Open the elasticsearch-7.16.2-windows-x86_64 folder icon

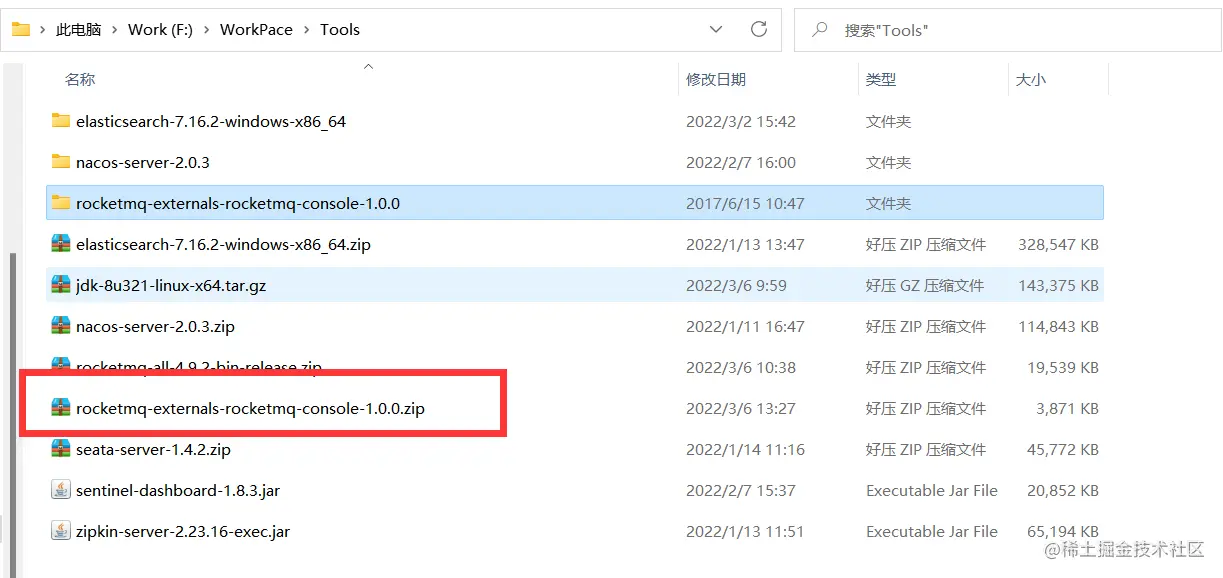[x=60, y=121]
